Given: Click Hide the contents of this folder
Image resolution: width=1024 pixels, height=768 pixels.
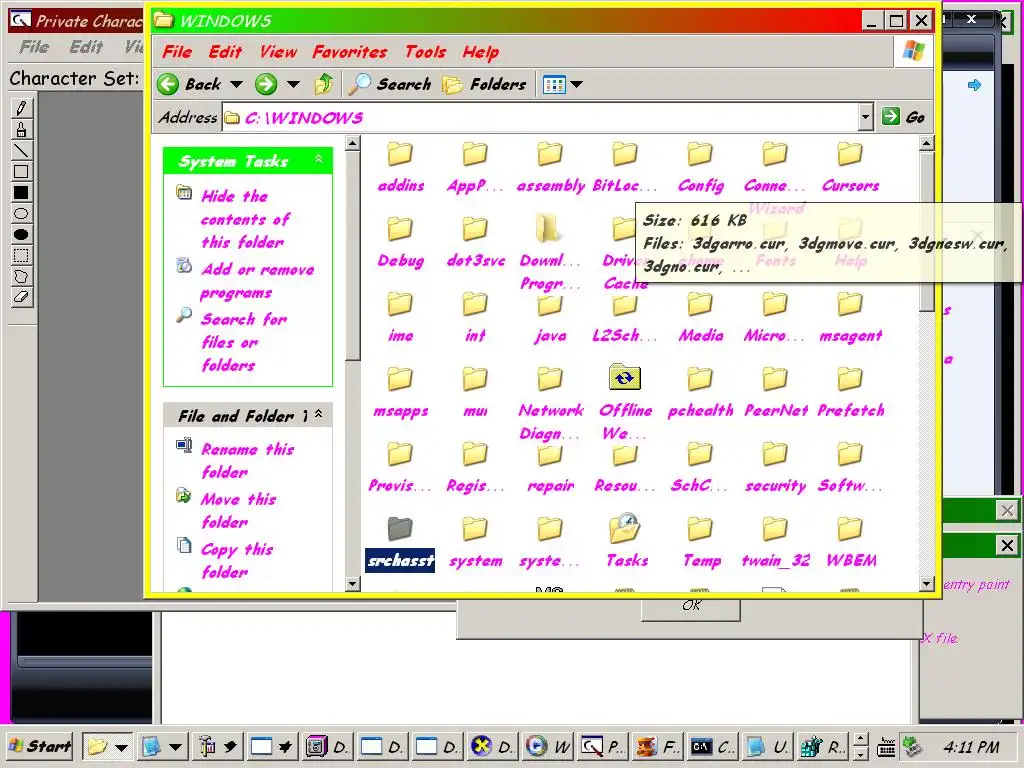Looking at the screenshot, I should [246, 219].
